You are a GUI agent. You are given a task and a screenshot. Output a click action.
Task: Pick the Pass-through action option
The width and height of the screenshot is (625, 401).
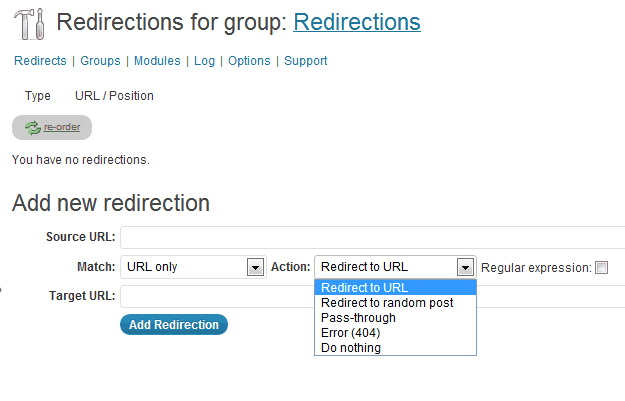click(358, 318)
